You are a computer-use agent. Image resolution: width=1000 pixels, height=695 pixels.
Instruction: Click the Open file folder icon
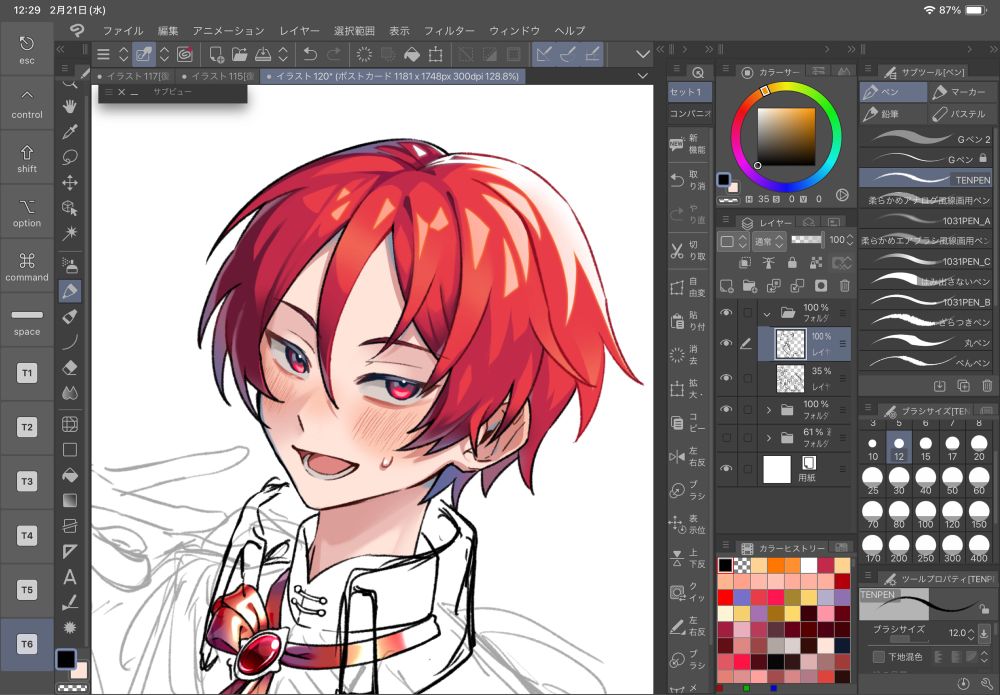(x=240, y=55)
